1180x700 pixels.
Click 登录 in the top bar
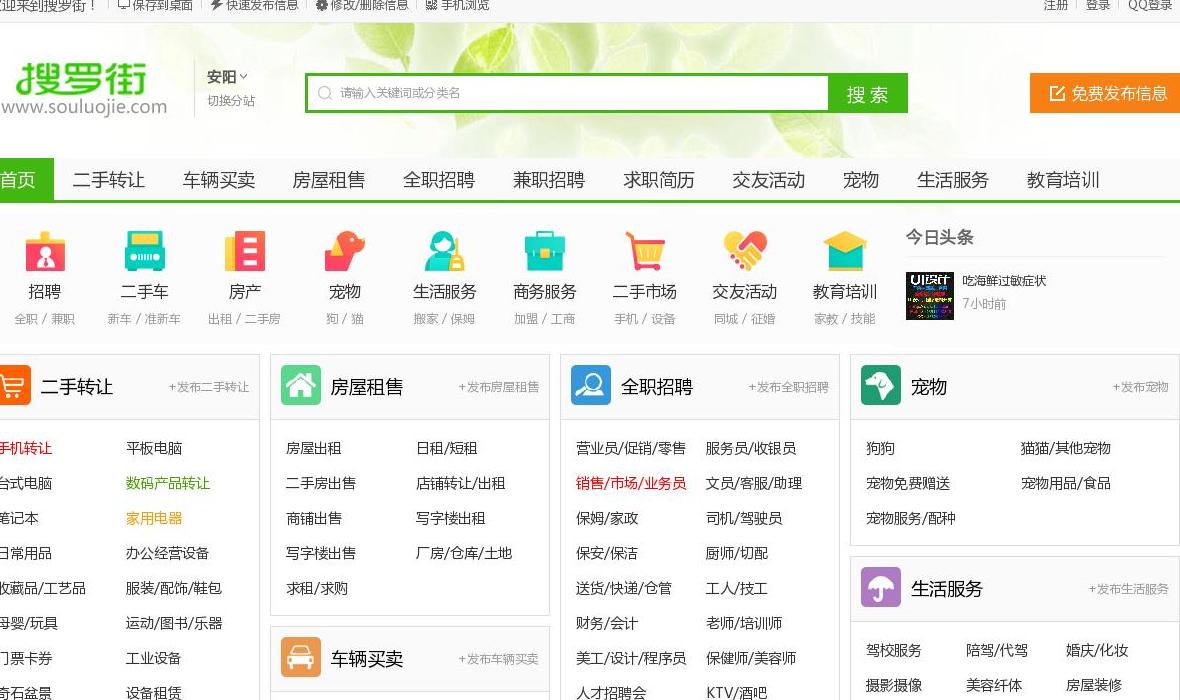tap(1098, 5)
